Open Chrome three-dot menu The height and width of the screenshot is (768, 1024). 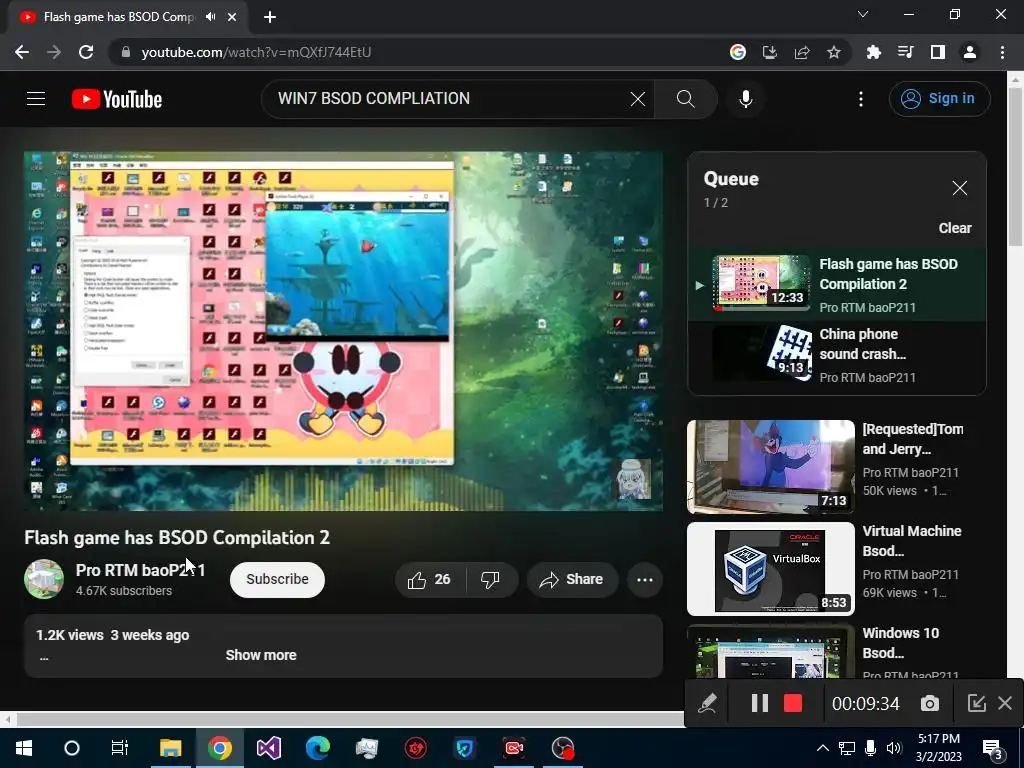pos(1002,52)
